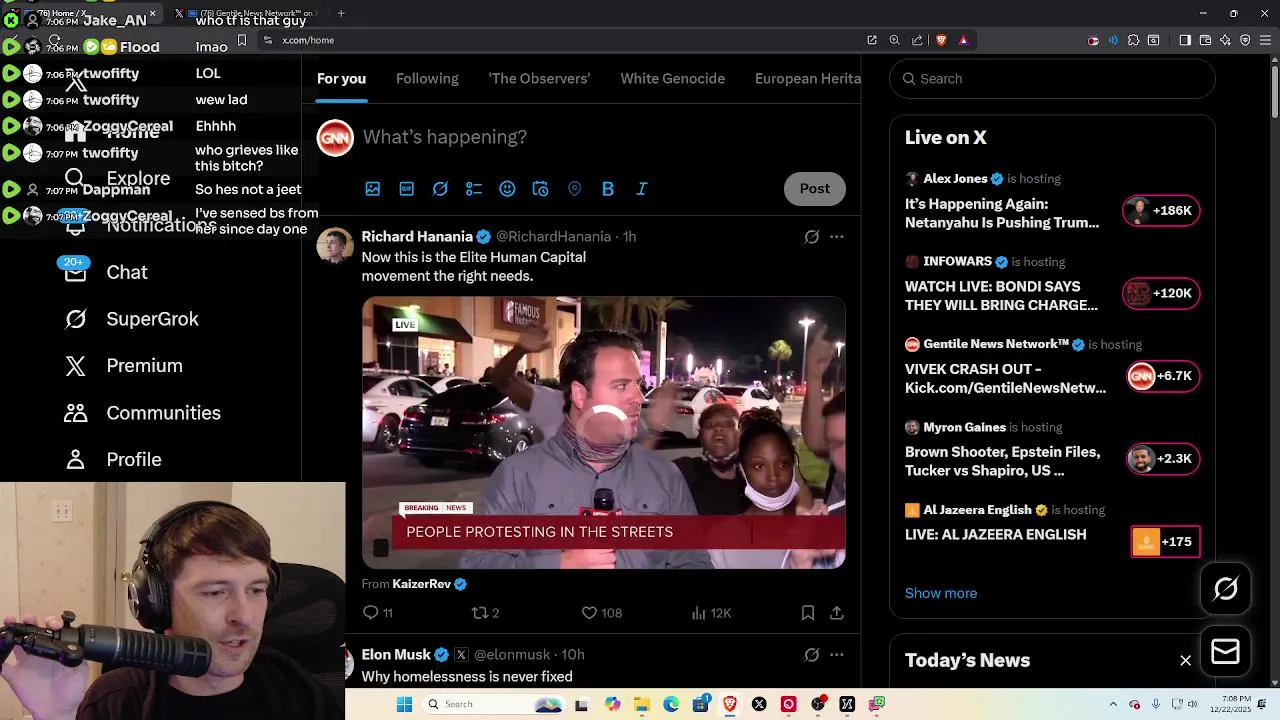Open Richard Hanania's profile name link
The image size is (1280, 720).
417,237
